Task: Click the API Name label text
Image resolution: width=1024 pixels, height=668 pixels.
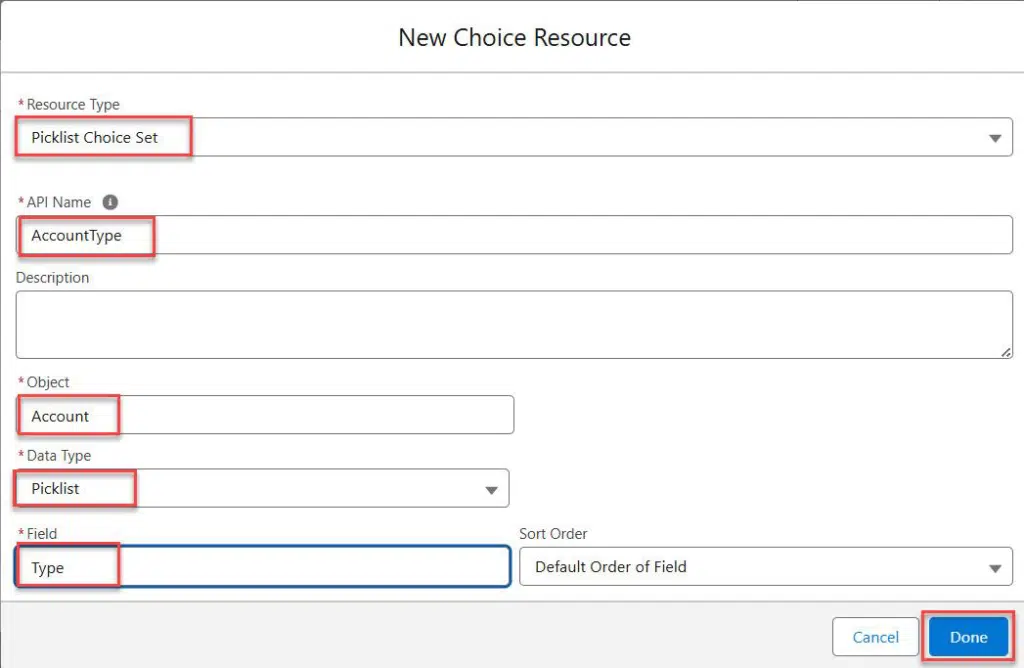Action: point(59,202)
